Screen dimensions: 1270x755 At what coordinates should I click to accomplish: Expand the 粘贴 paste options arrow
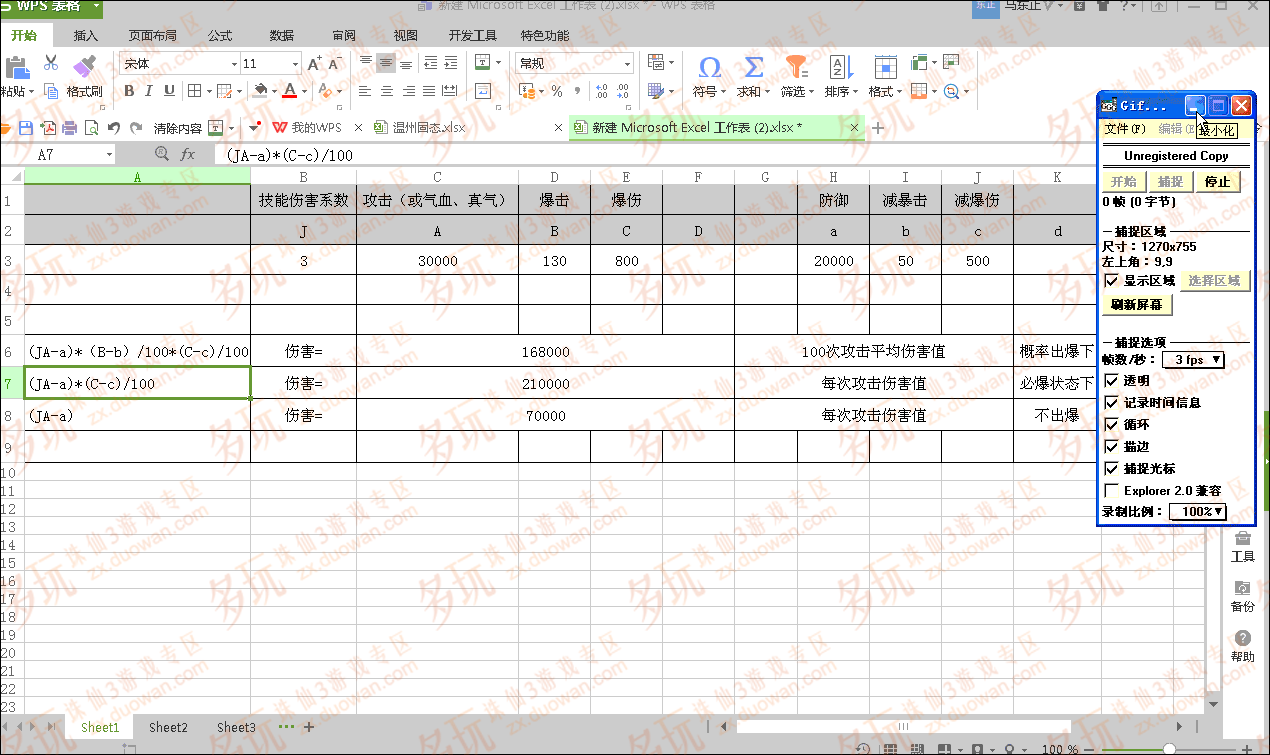(32, 92)
